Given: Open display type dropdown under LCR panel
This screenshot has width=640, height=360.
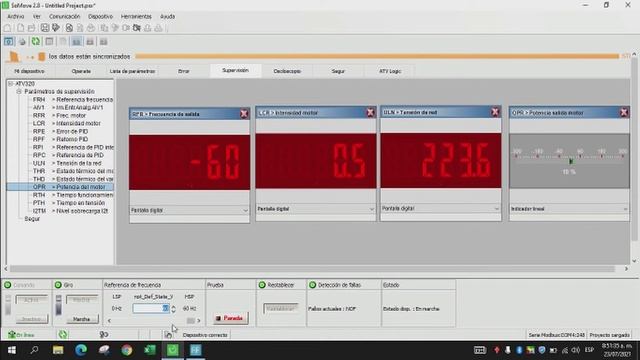Looking at the screenshot, I should [316, 209].
